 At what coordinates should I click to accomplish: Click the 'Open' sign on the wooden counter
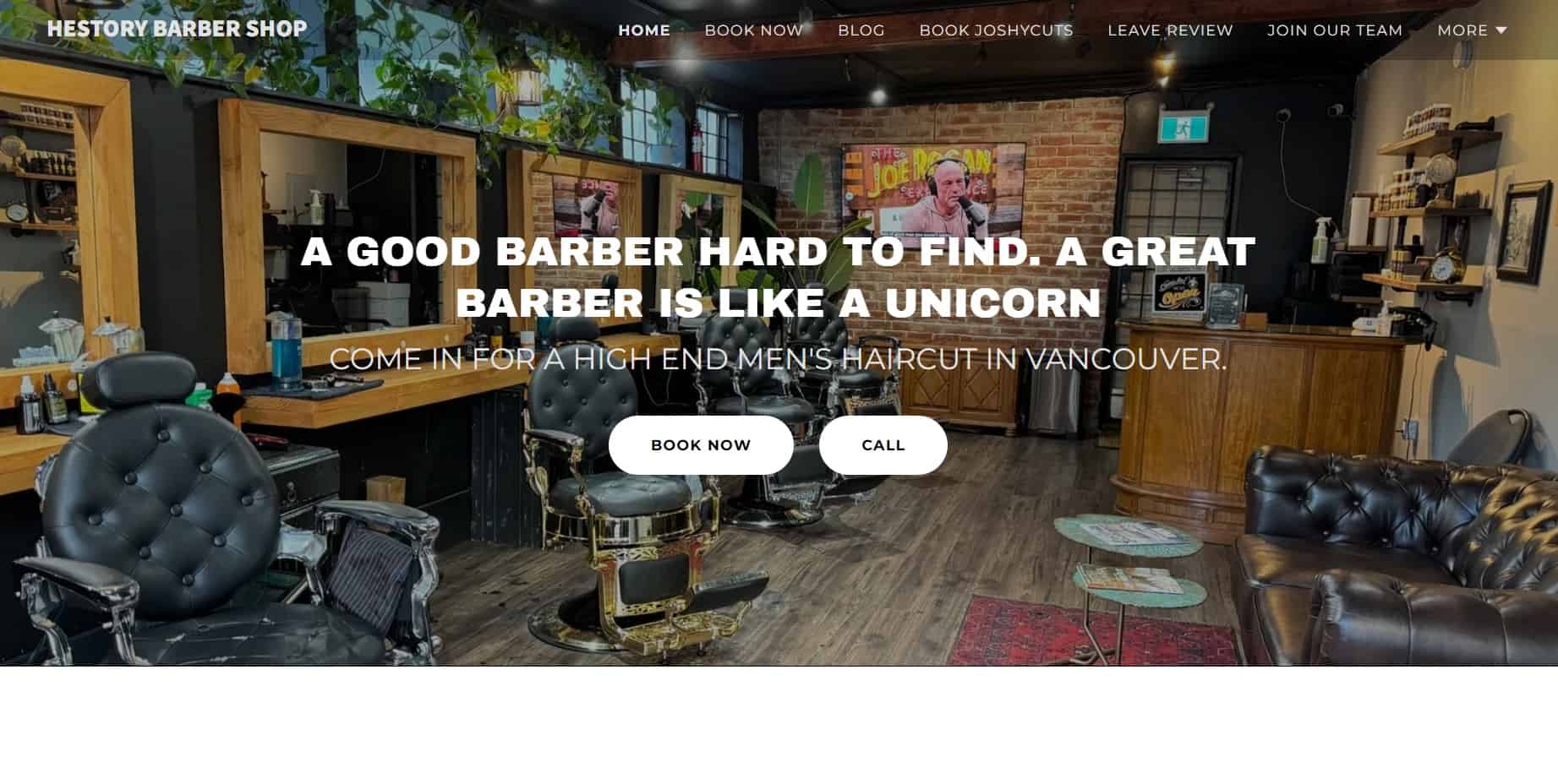pyautogui.click(x=1179, y=294)
